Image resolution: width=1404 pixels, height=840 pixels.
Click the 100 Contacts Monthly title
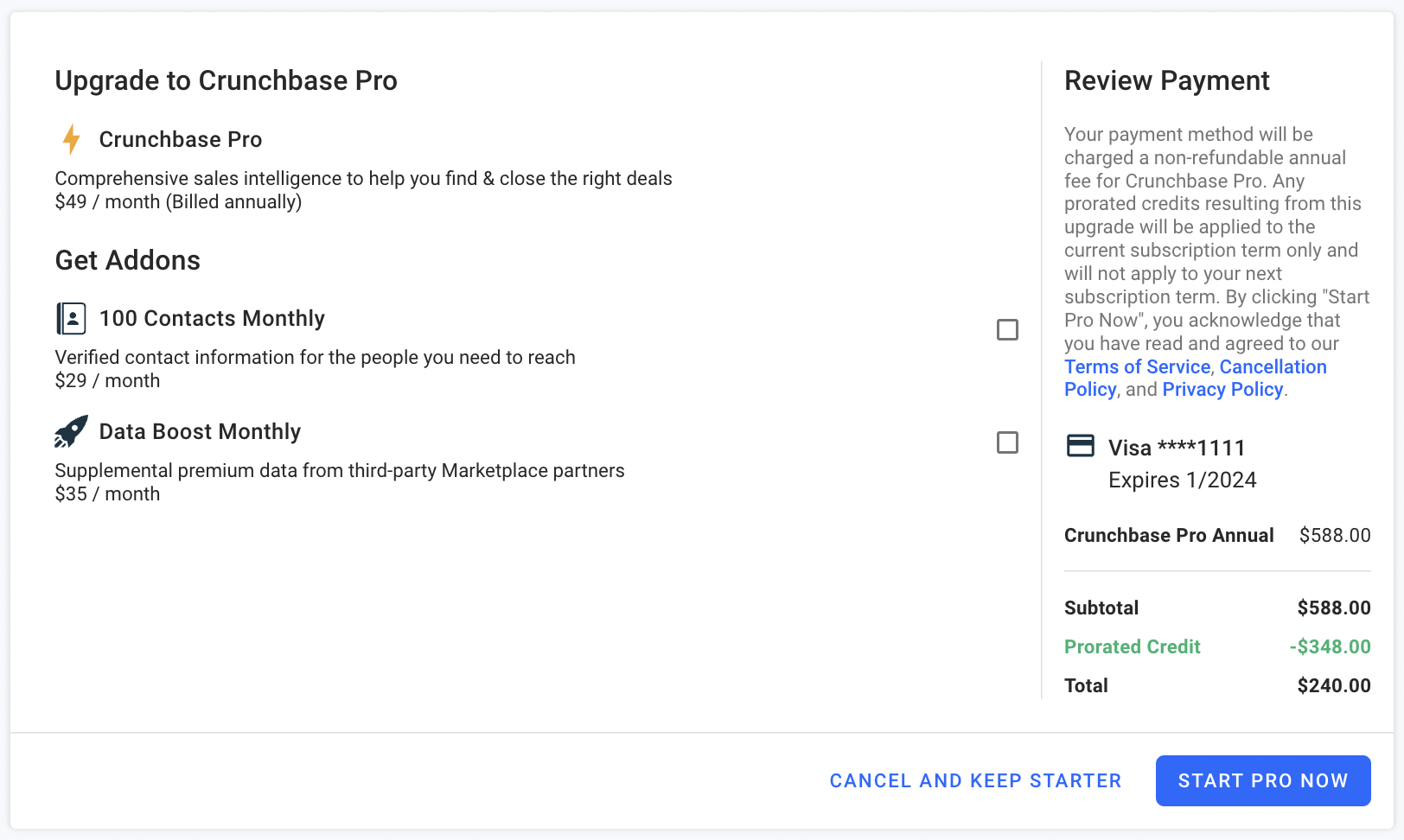(x=212, y=318)
